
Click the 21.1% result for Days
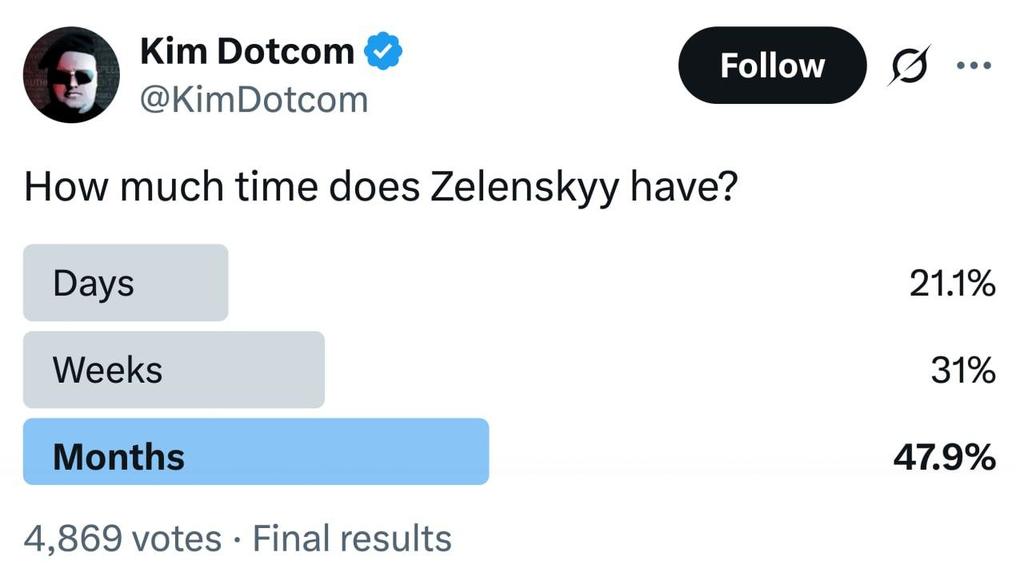tap(951, 285)
